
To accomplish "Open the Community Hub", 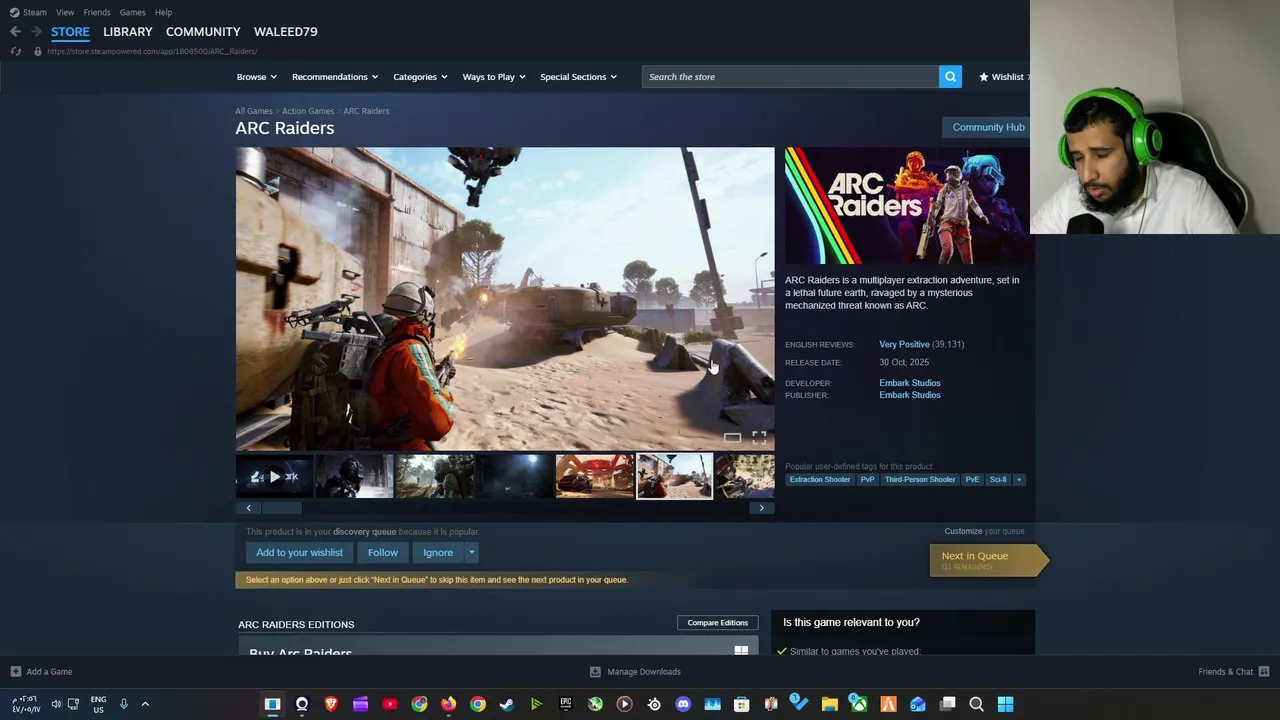I will tap(988, 127).
